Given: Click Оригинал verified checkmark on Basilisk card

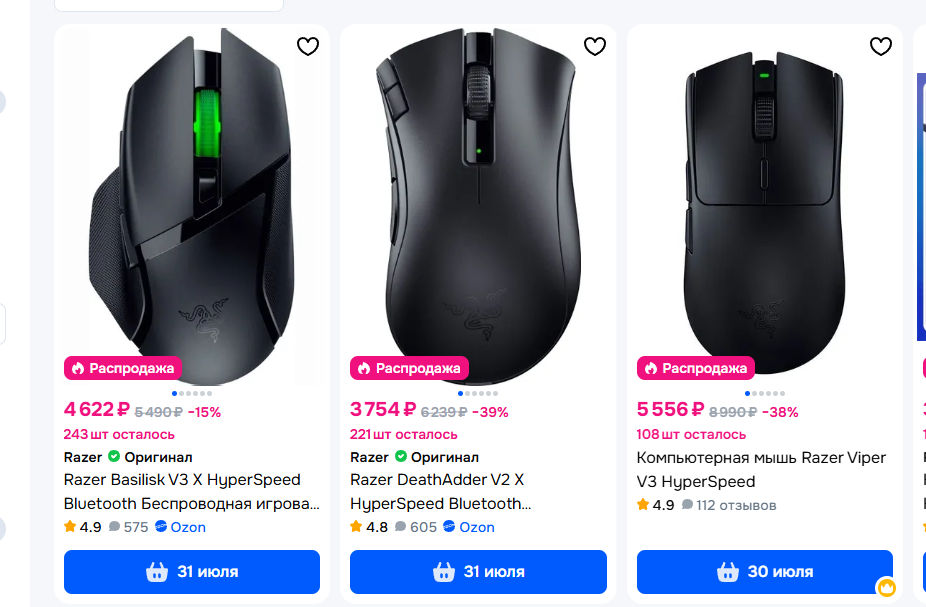Looking at the screenshot, I should (x=114, y=457).
